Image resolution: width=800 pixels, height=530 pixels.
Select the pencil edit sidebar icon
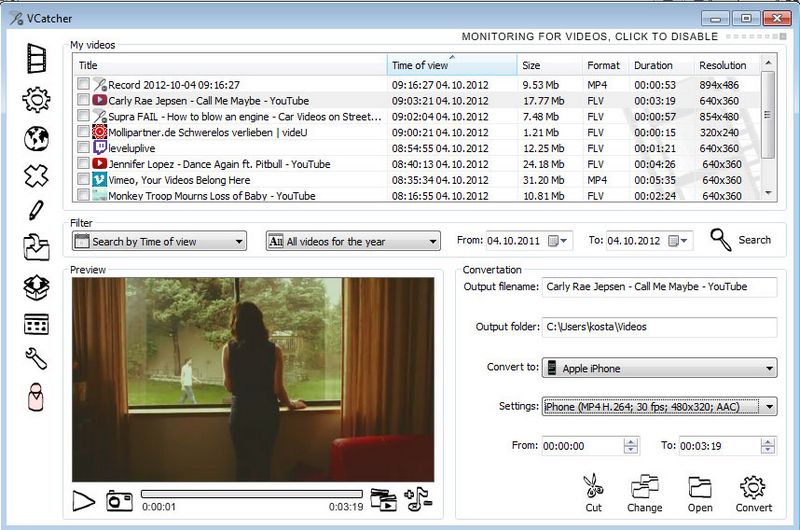pos(36,210)
